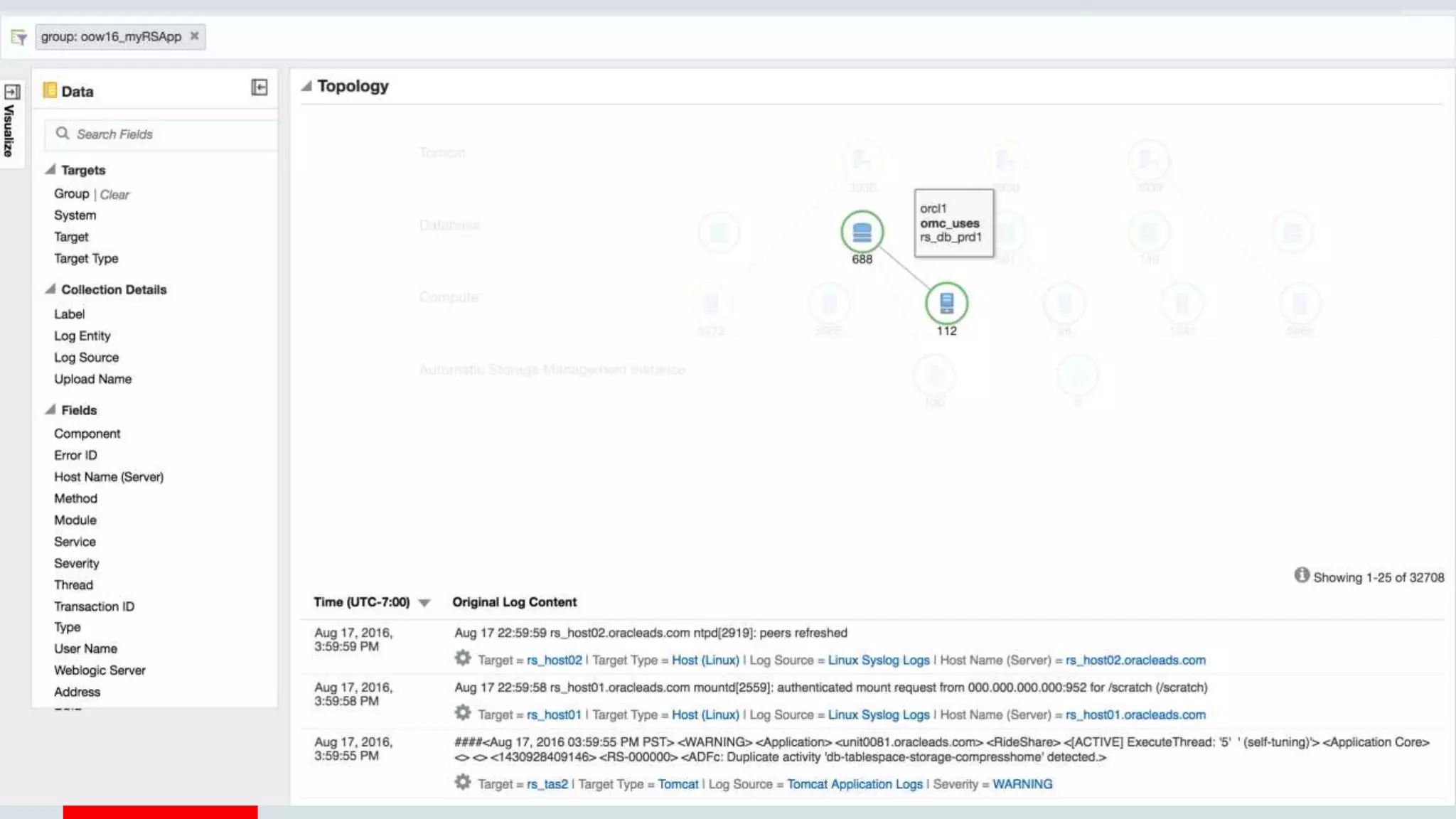Collapse the Data panel with arrow icon
The height and width of the screenshot is (819, 1456).
pos(259,87)
